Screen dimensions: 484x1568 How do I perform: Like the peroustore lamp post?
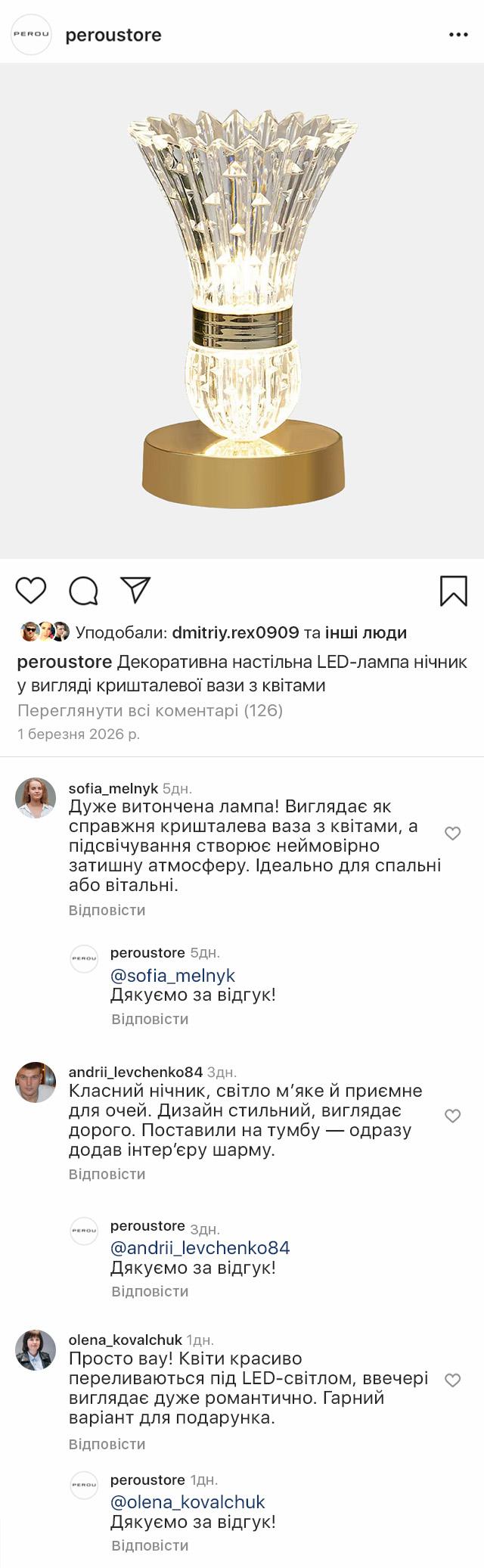[31, 590]
